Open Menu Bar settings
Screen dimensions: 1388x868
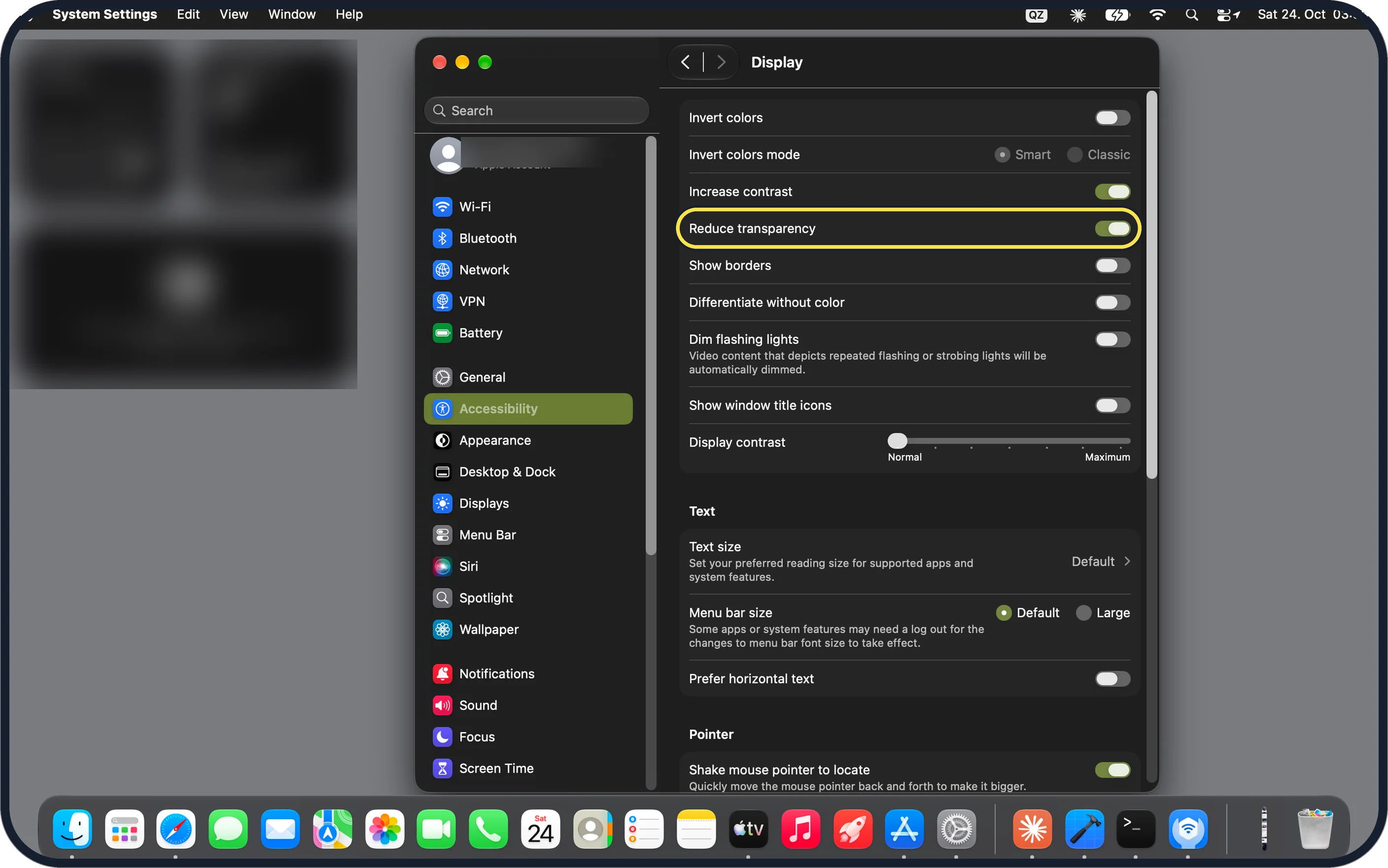point(528,535)
